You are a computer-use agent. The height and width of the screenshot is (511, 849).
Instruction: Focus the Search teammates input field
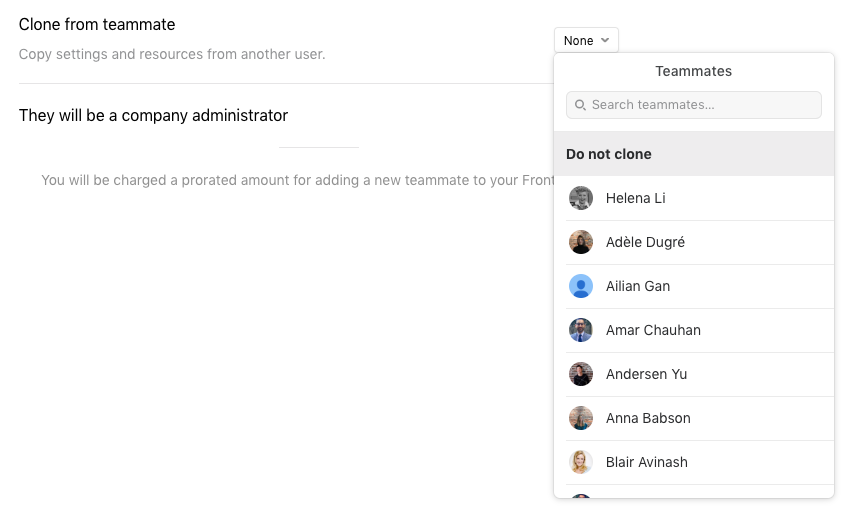tap(694, 105)
